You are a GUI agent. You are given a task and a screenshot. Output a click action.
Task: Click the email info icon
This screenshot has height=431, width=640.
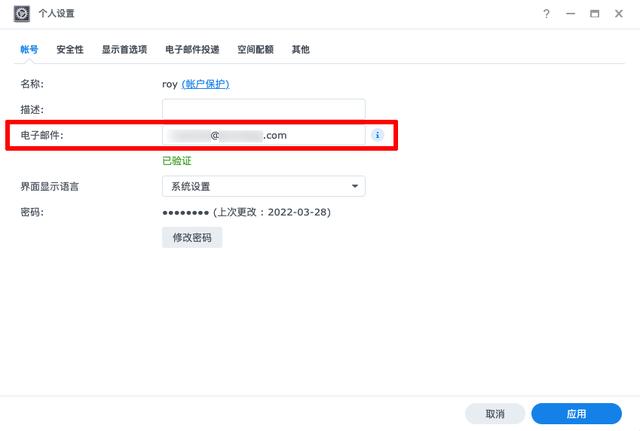[377, 135]
